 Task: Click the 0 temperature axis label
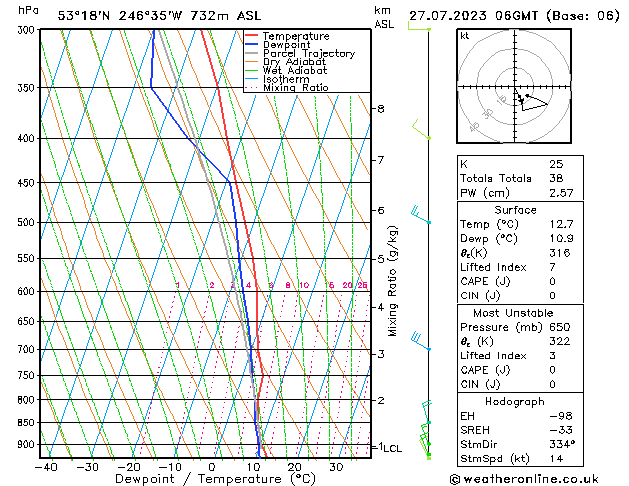(x=212, y=467)
